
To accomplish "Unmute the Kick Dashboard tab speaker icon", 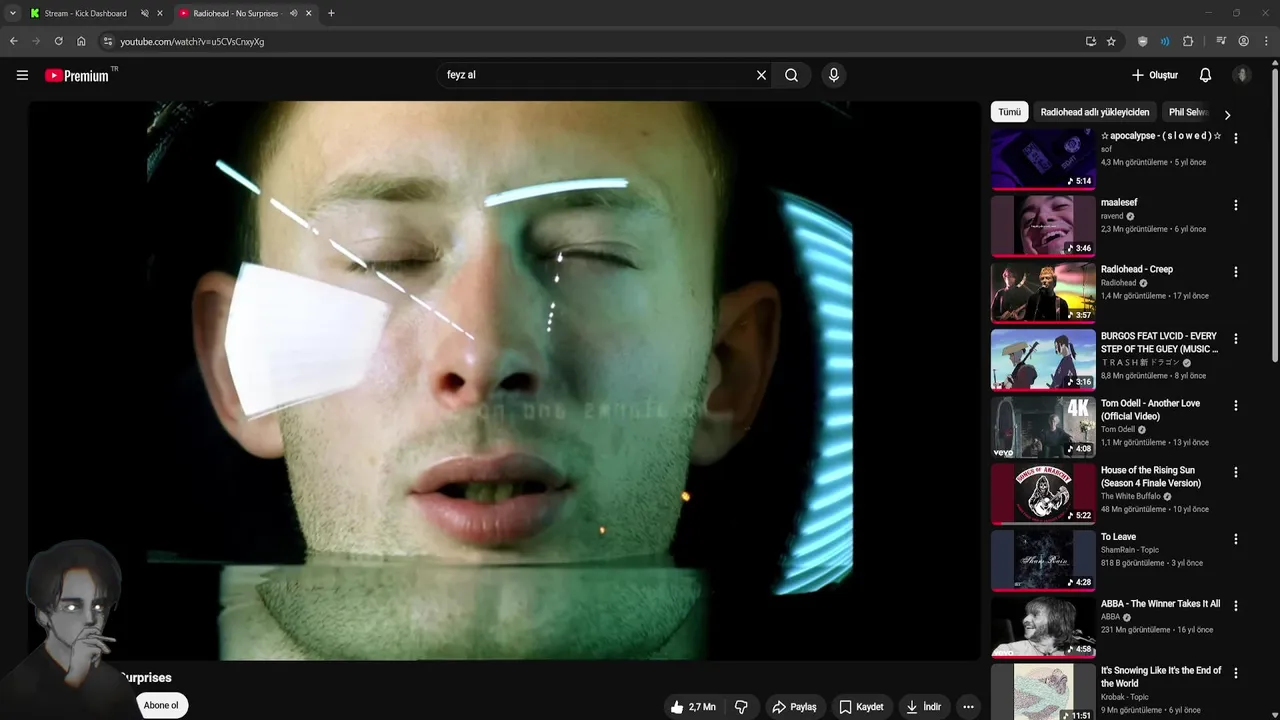I will (x=145, y=13).
